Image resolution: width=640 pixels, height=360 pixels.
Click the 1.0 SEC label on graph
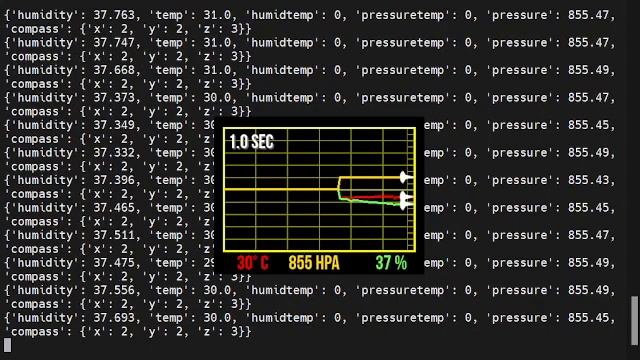tap(251, 142)
